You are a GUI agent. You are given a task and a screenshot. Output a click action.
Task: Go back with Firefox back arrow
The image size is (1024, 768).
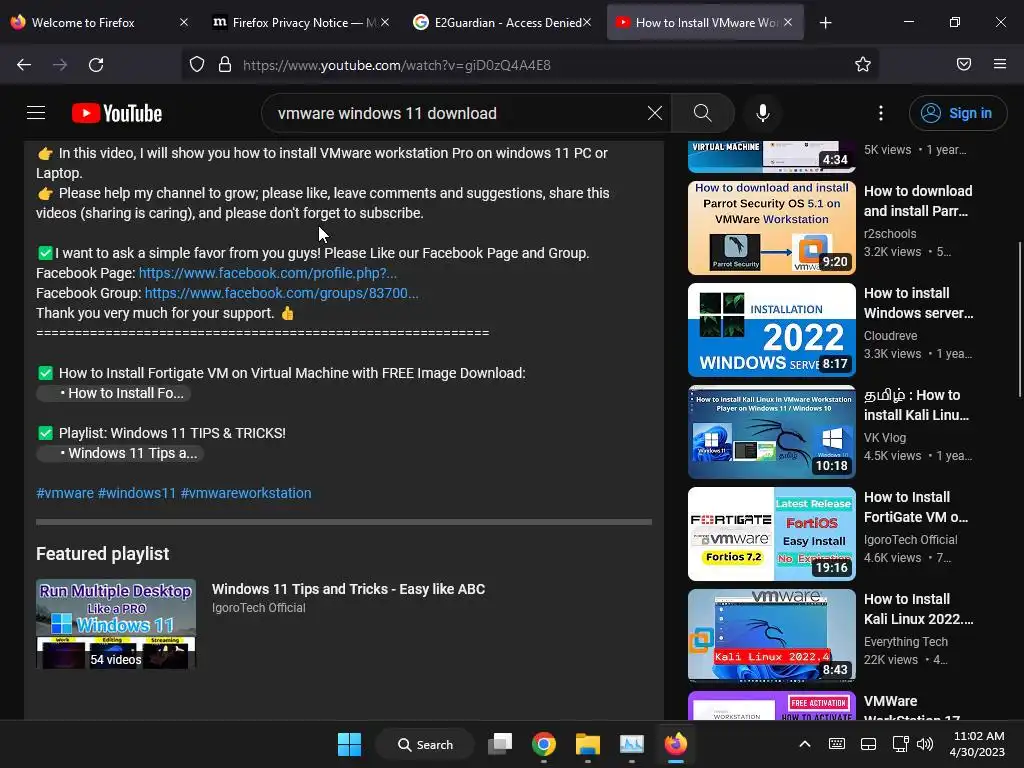tap(24, 65)
